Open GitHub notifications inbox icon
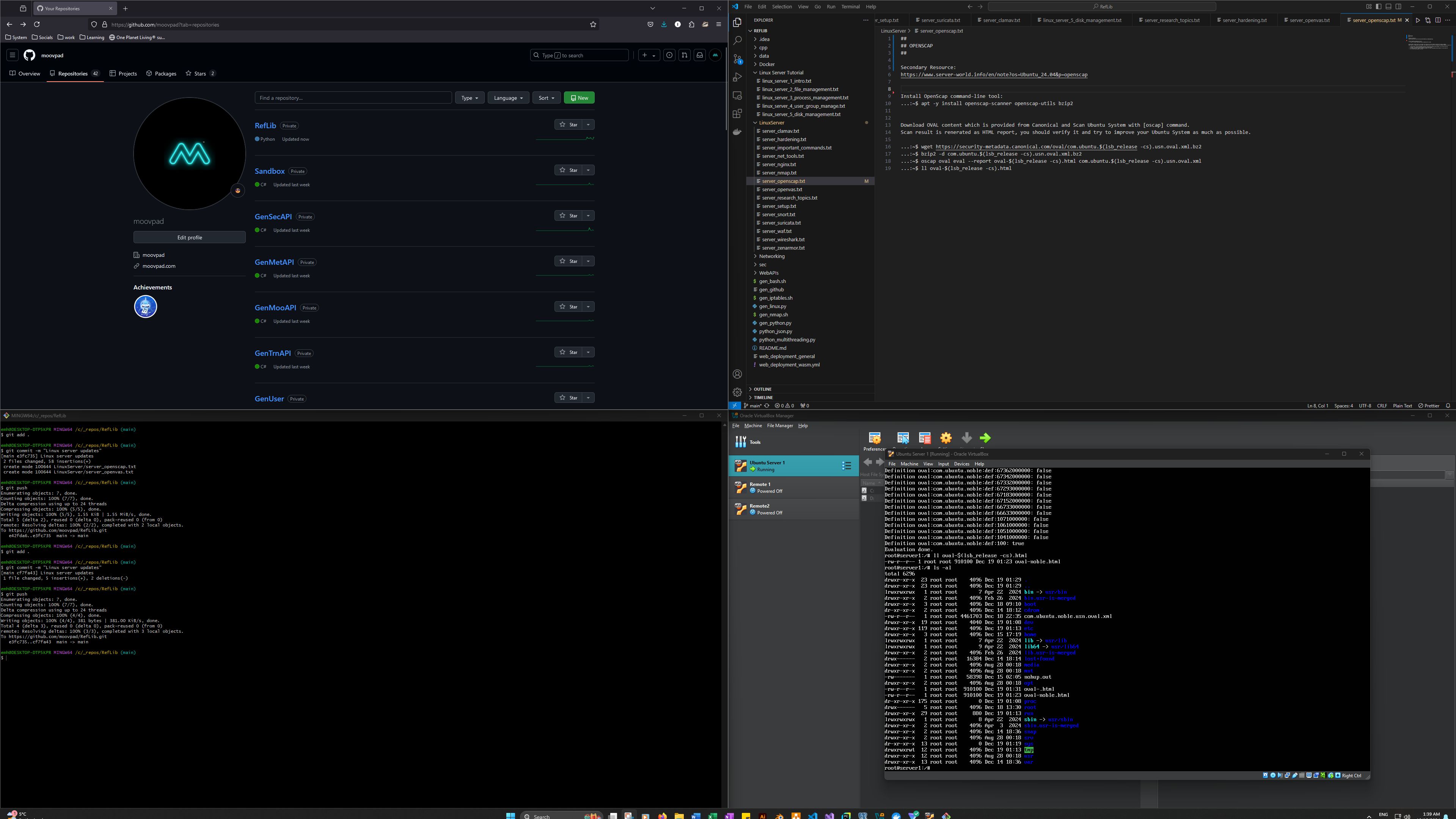 (x=700, y=55)
